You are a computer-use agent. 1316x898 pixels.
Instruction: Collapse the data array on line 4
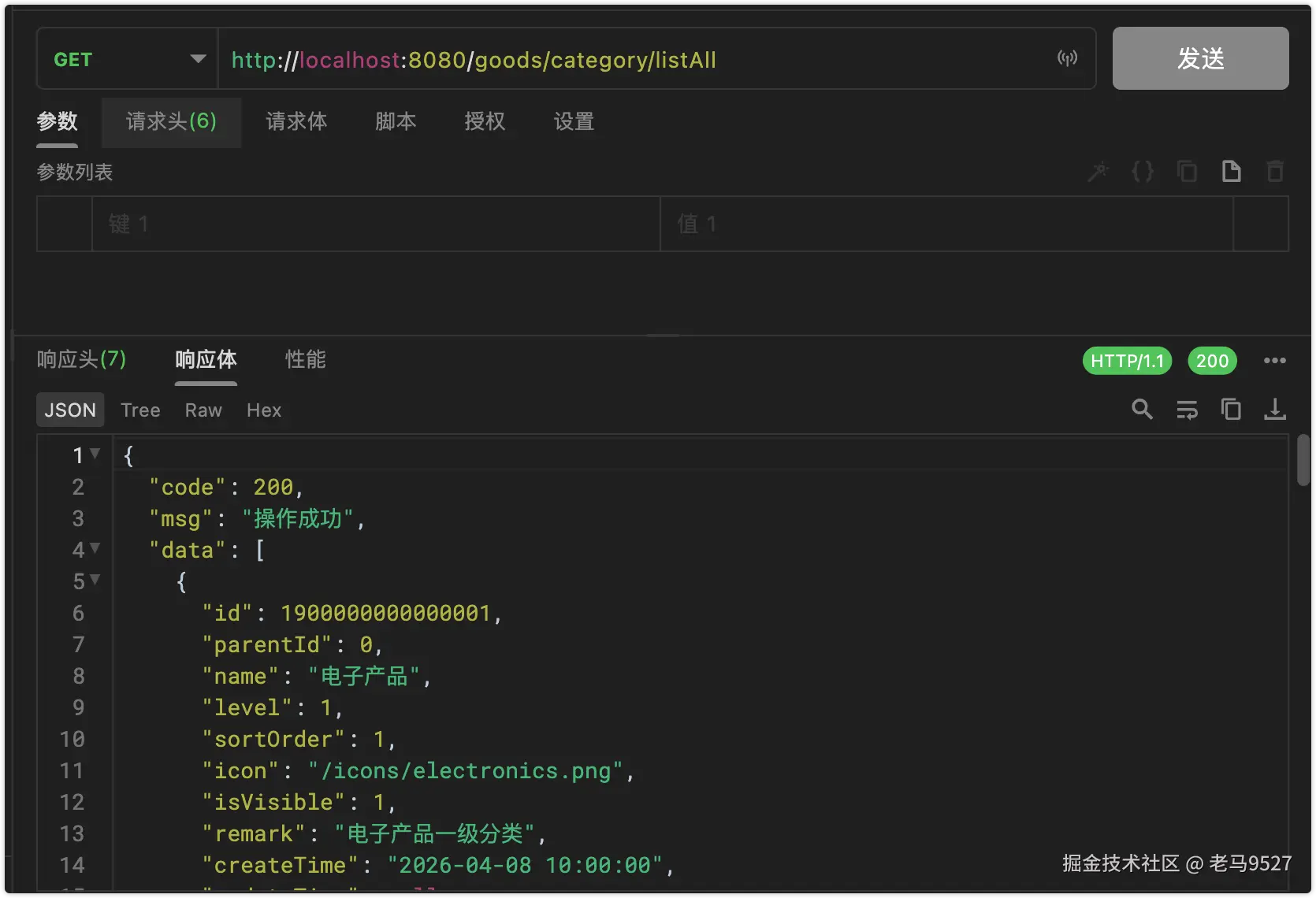95,549
